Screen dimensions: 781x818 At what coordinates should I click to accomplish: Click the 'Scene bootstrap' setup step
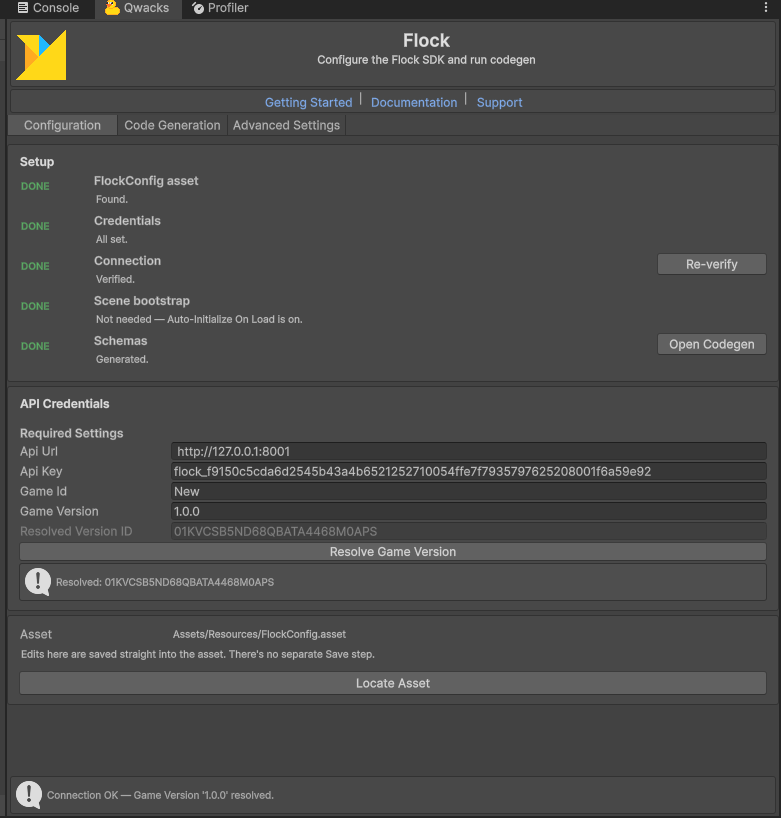point(142,300)
